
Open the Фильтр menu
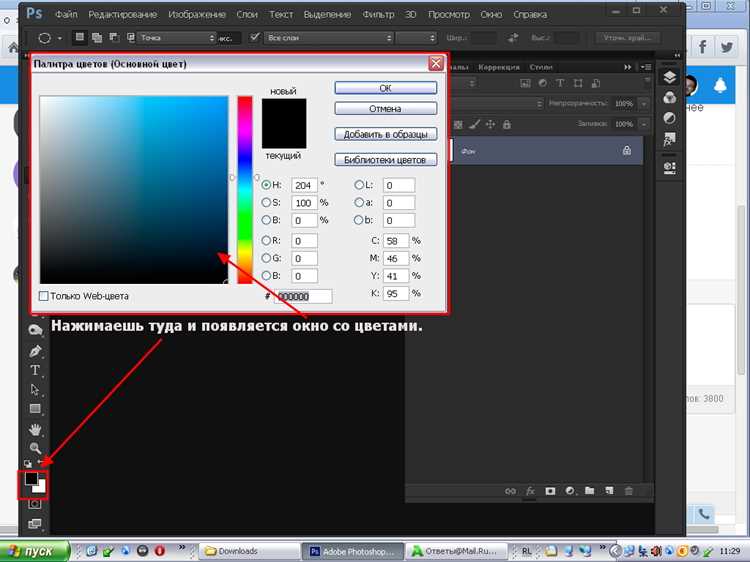pos(378,15)
